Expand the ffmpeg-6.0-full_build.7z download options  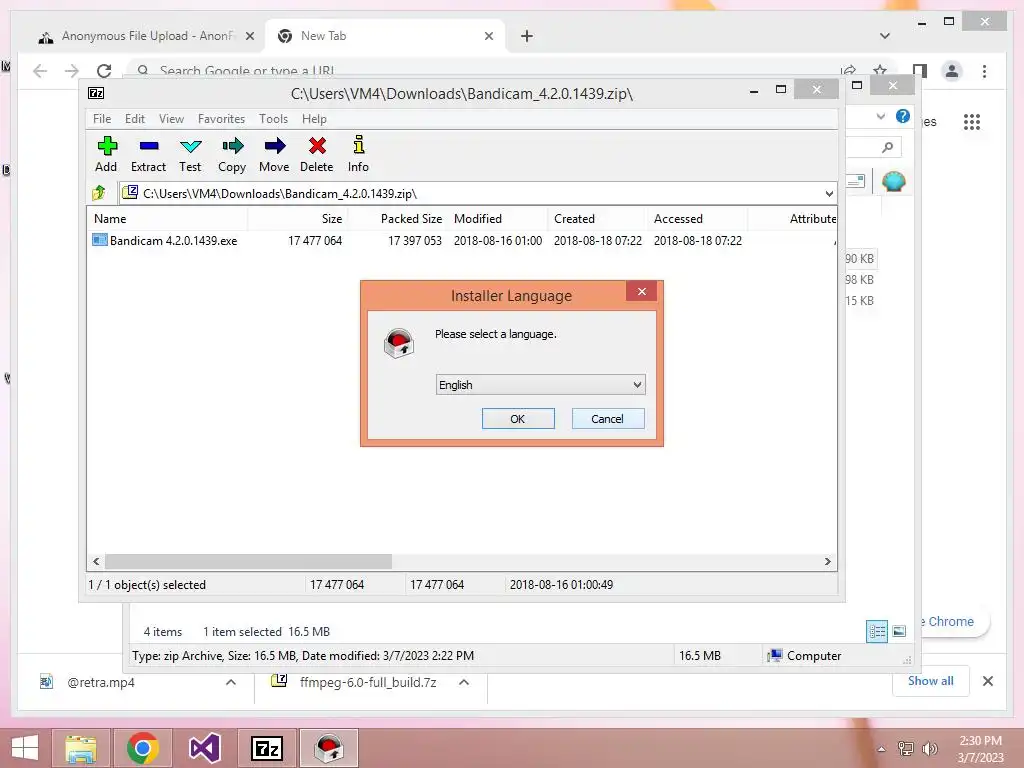click(x=464, y=682)
